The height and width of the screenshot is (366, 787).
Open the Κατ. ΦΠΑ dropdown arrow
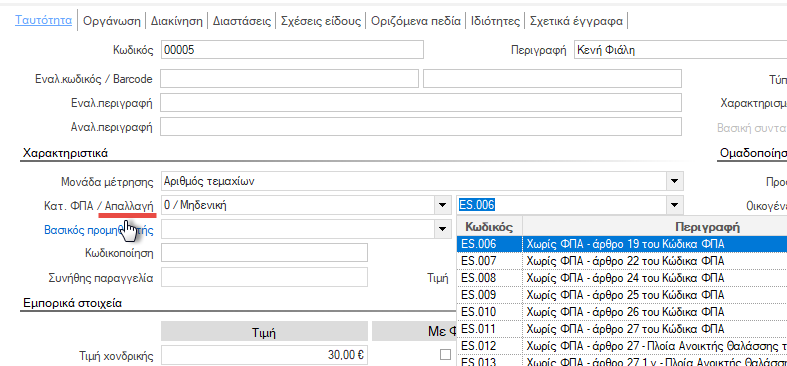click(442, 205)
